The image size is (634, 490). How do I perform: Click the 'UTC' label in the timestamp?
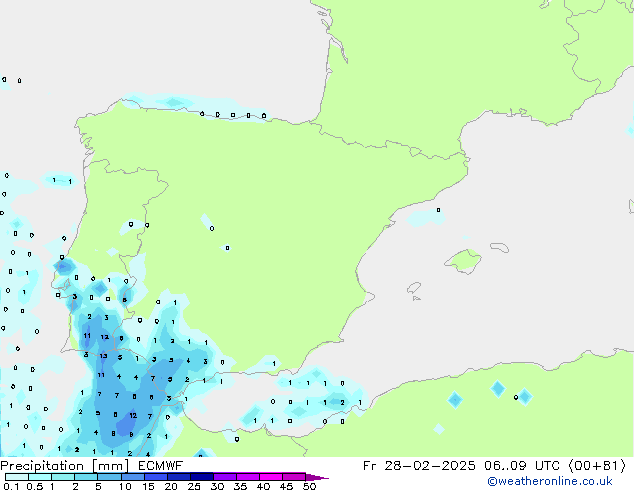coord(547,466)
